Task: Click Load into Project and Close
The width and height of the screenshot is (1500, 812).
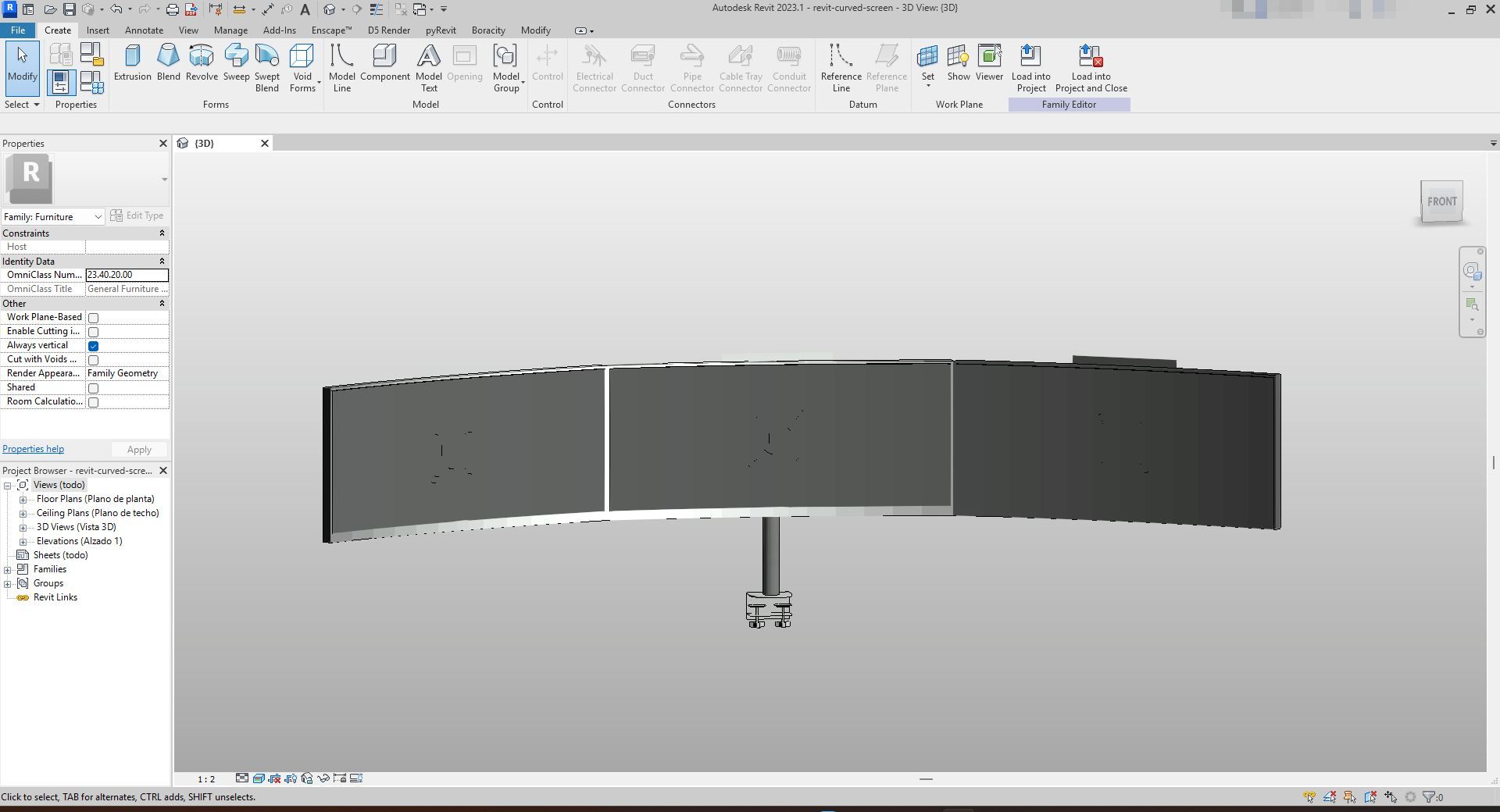Action: coord(1091,68)
